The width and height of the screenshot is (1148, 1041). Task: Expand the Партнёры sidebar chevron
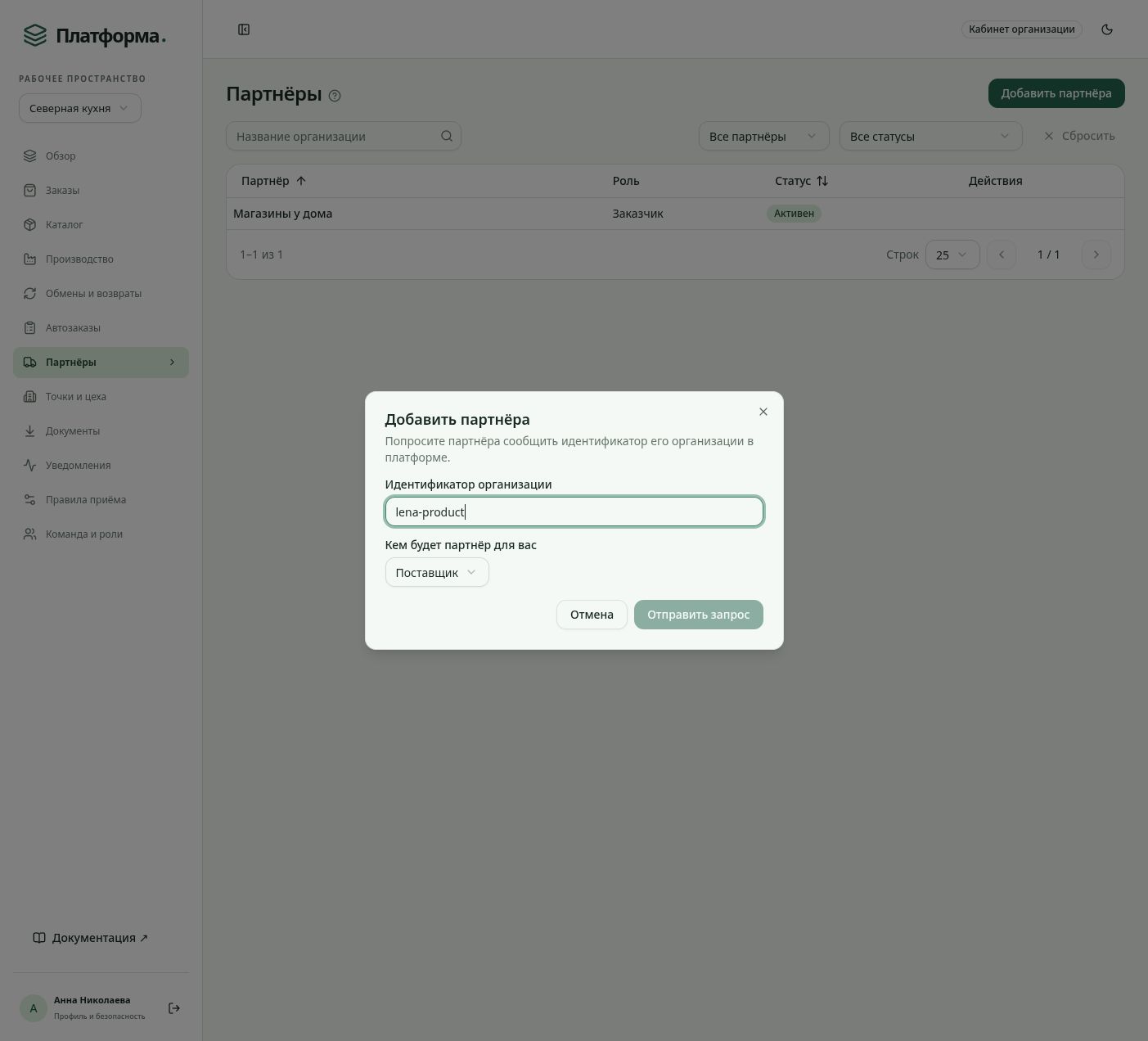coord(172,362)
